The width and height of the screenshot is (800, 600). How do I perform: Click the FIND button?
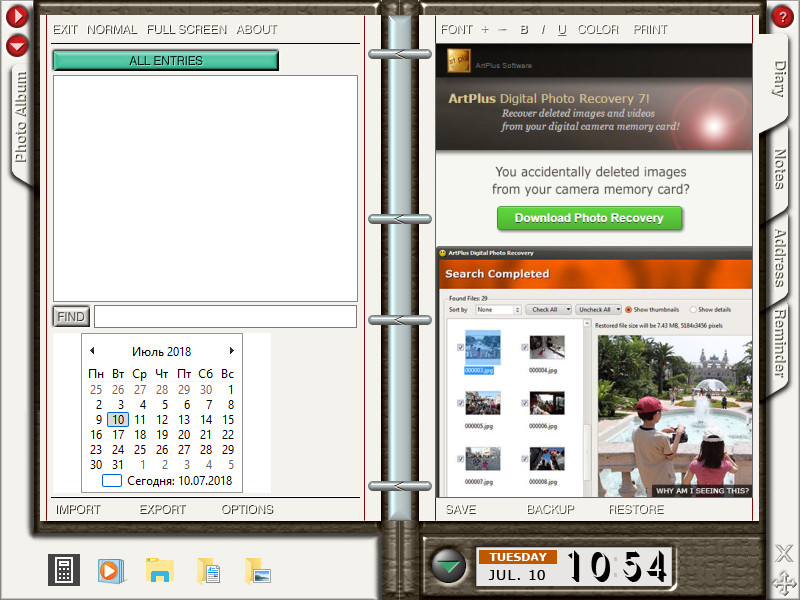[71, 317]
